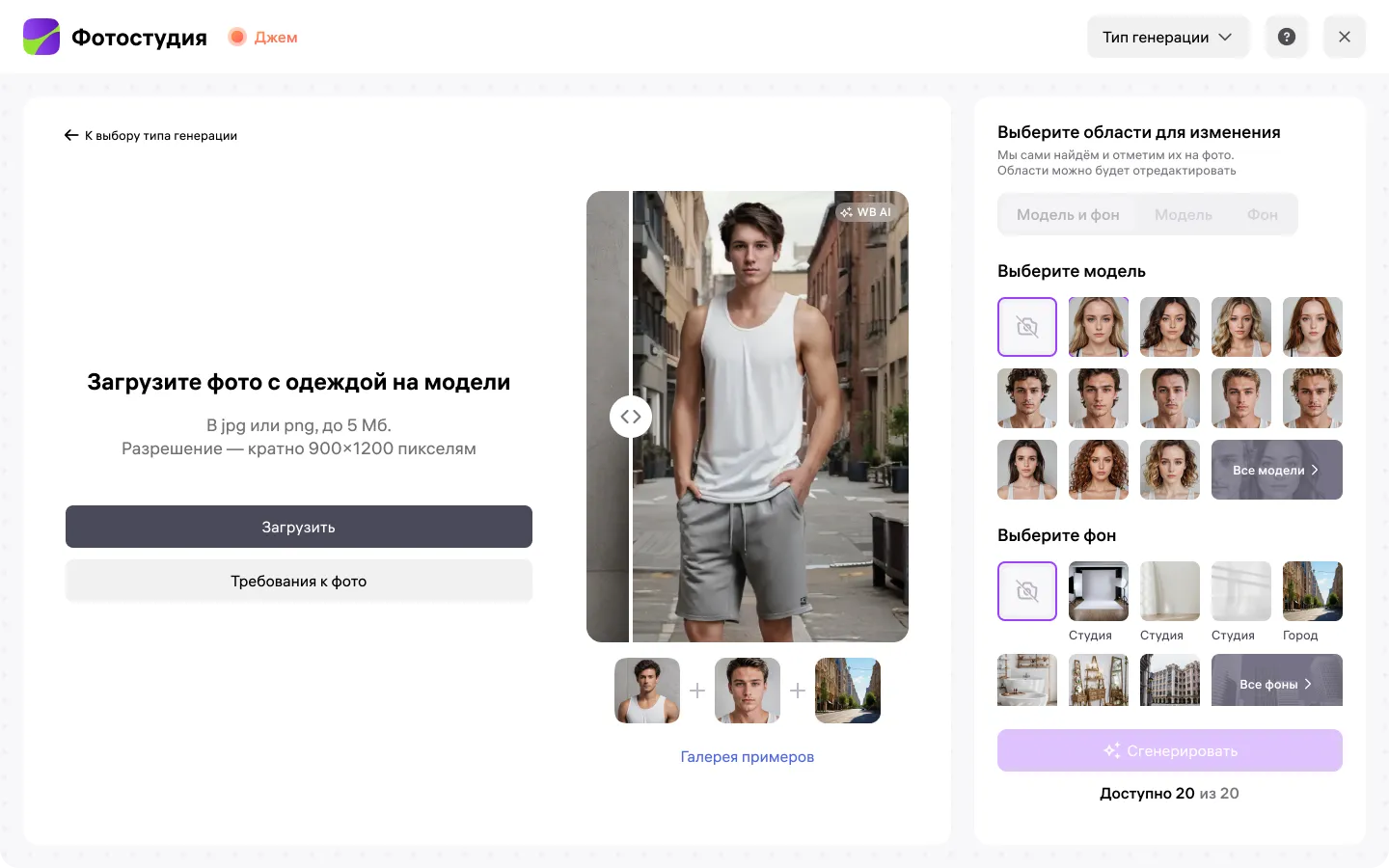
Task: Open the Тип генерации dropdown
Action: pos(1167,37)
